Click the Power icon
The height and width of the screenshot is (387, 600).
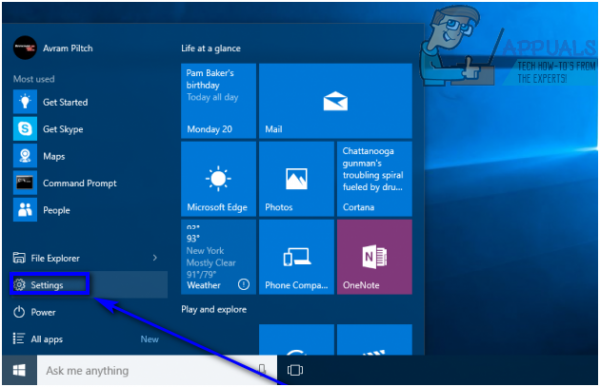pyautogui.click(x=19, y=312)
